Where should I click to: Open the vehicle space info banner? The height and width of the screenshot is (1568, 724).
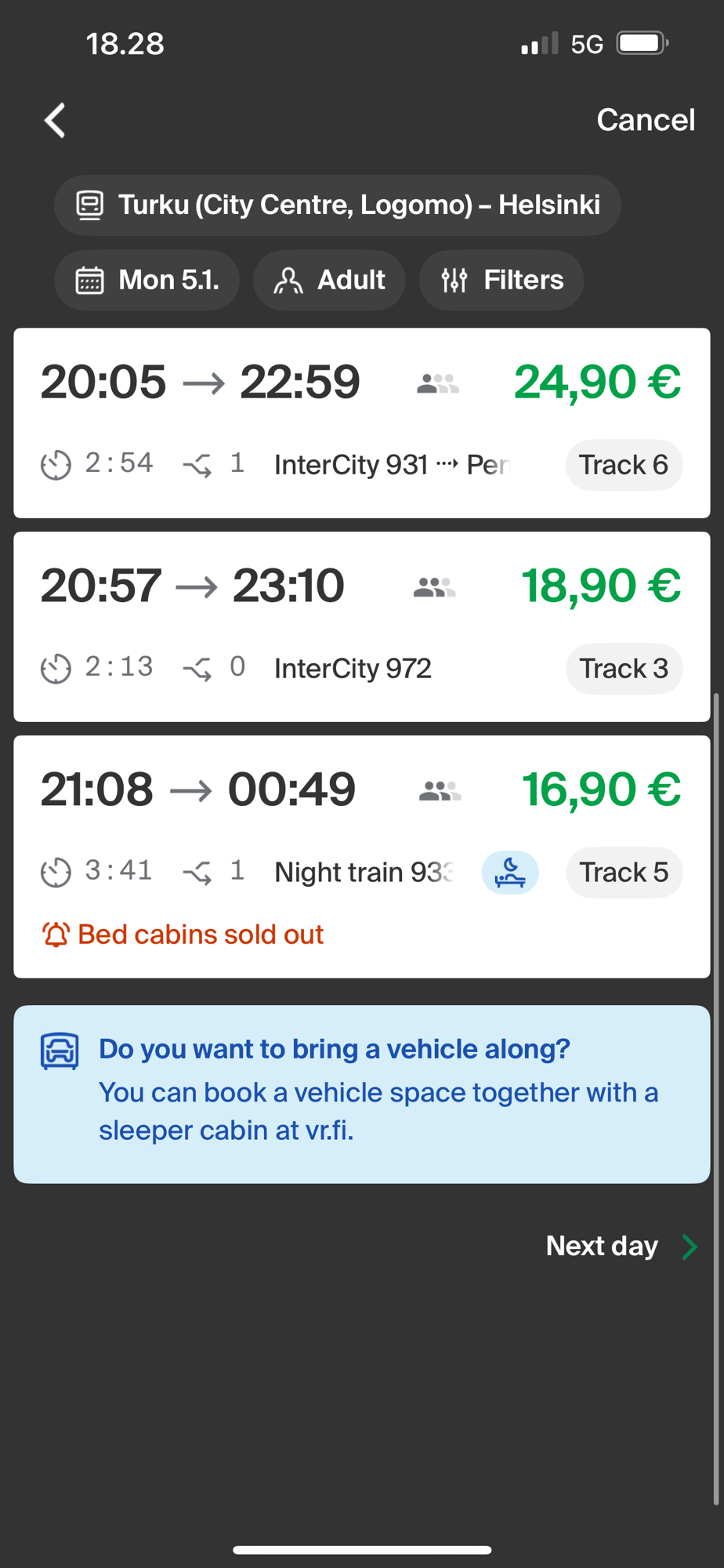(x=362, y=1094)
